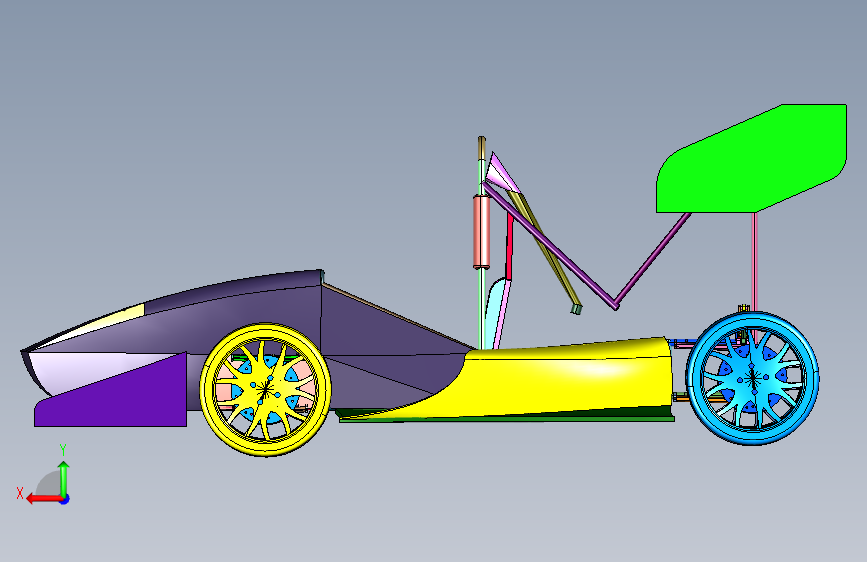Click the 'Y' axis label

coord(63,450)
